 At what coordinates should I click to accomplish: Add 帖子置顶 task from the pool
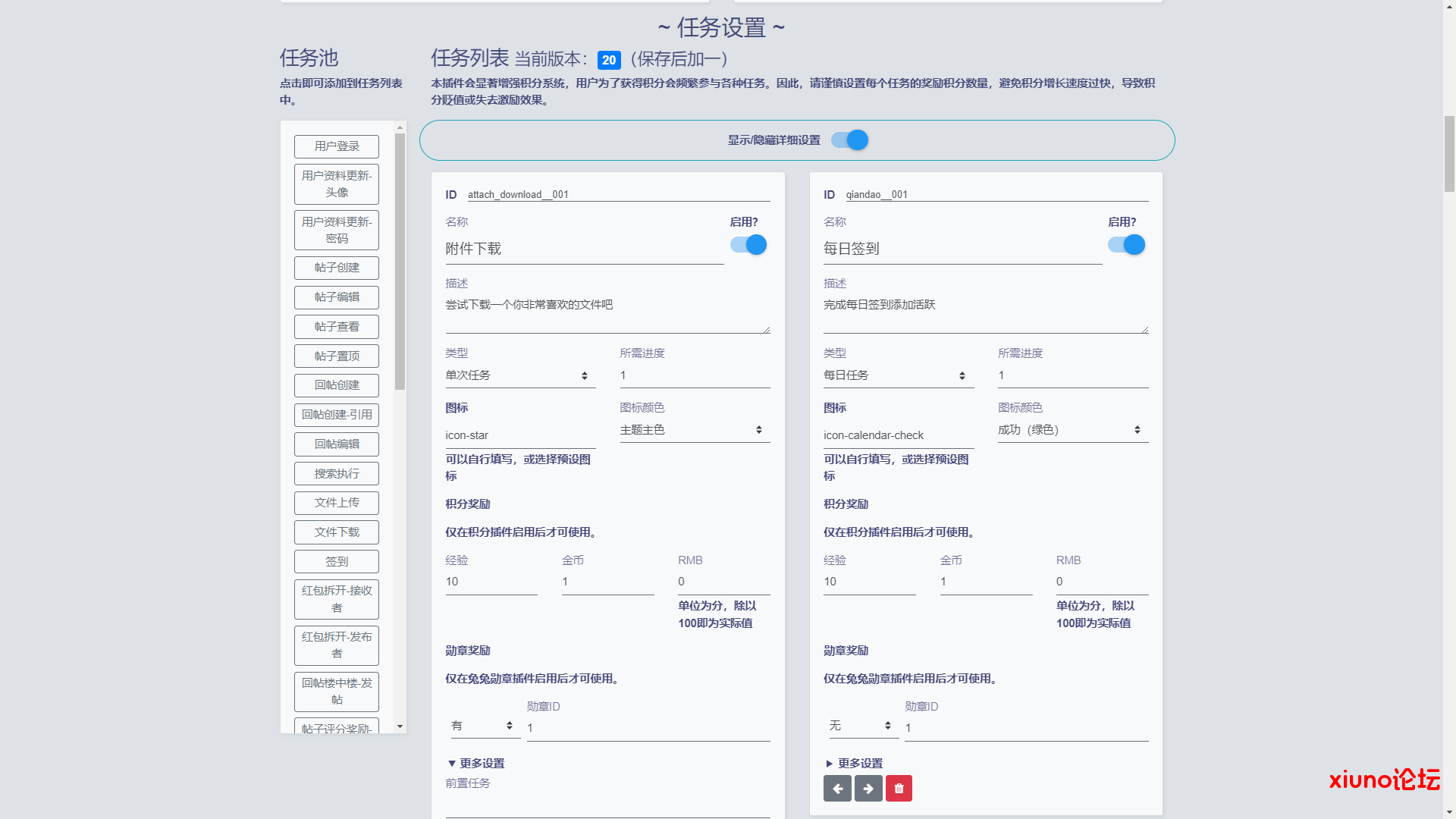(337, 356)
